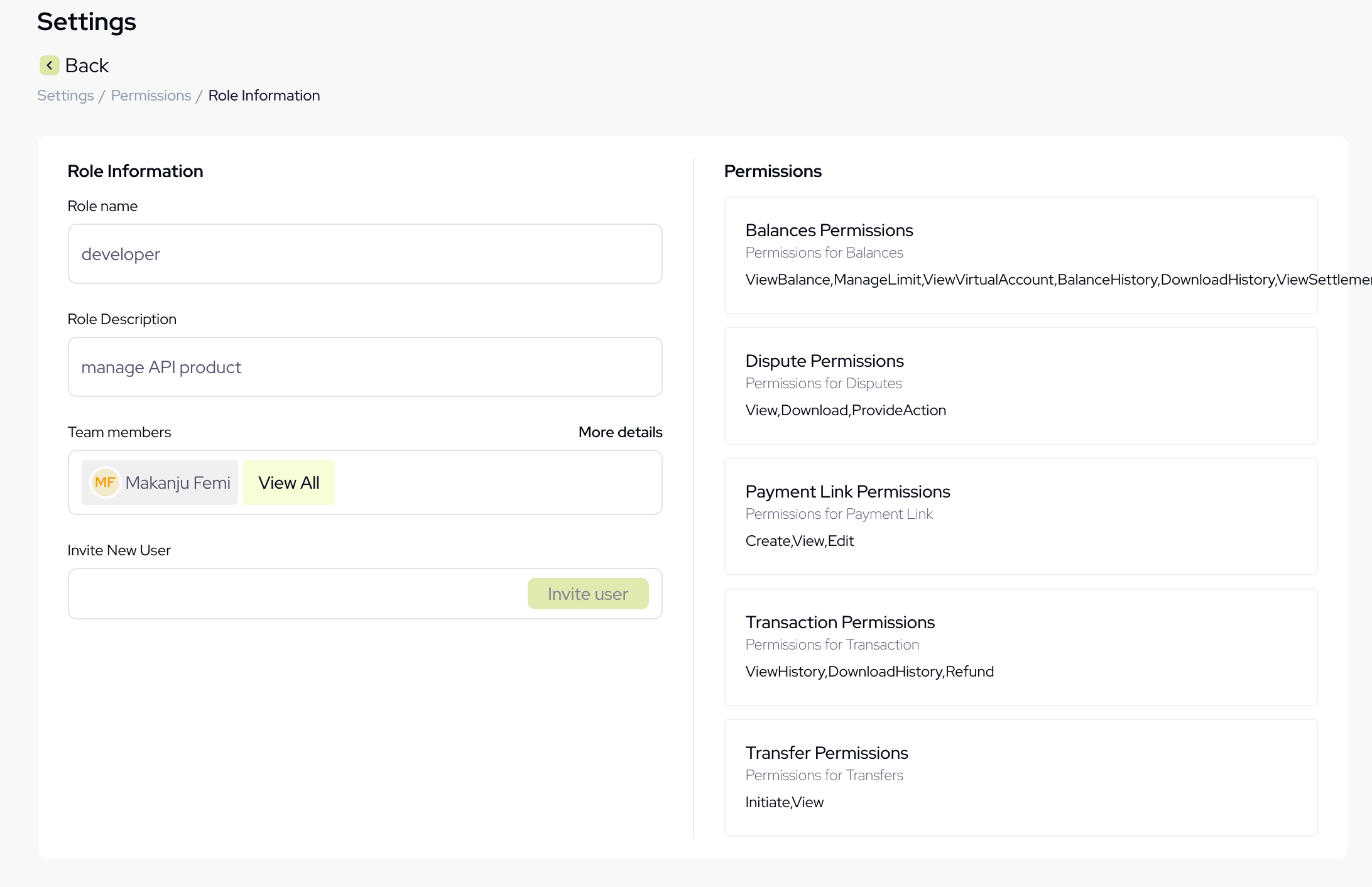The width and height of the screenshot is (1372, 887).
Task: Click the MF avatar icon
Action: tap(105, 482)
